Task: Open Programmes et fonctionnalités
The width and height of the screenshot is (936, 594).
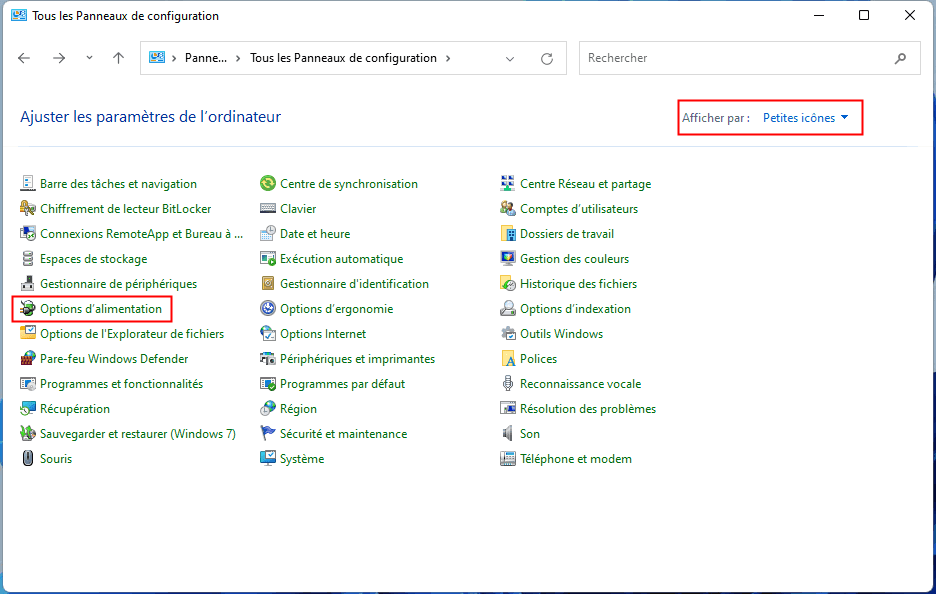Action: (121, 384)
